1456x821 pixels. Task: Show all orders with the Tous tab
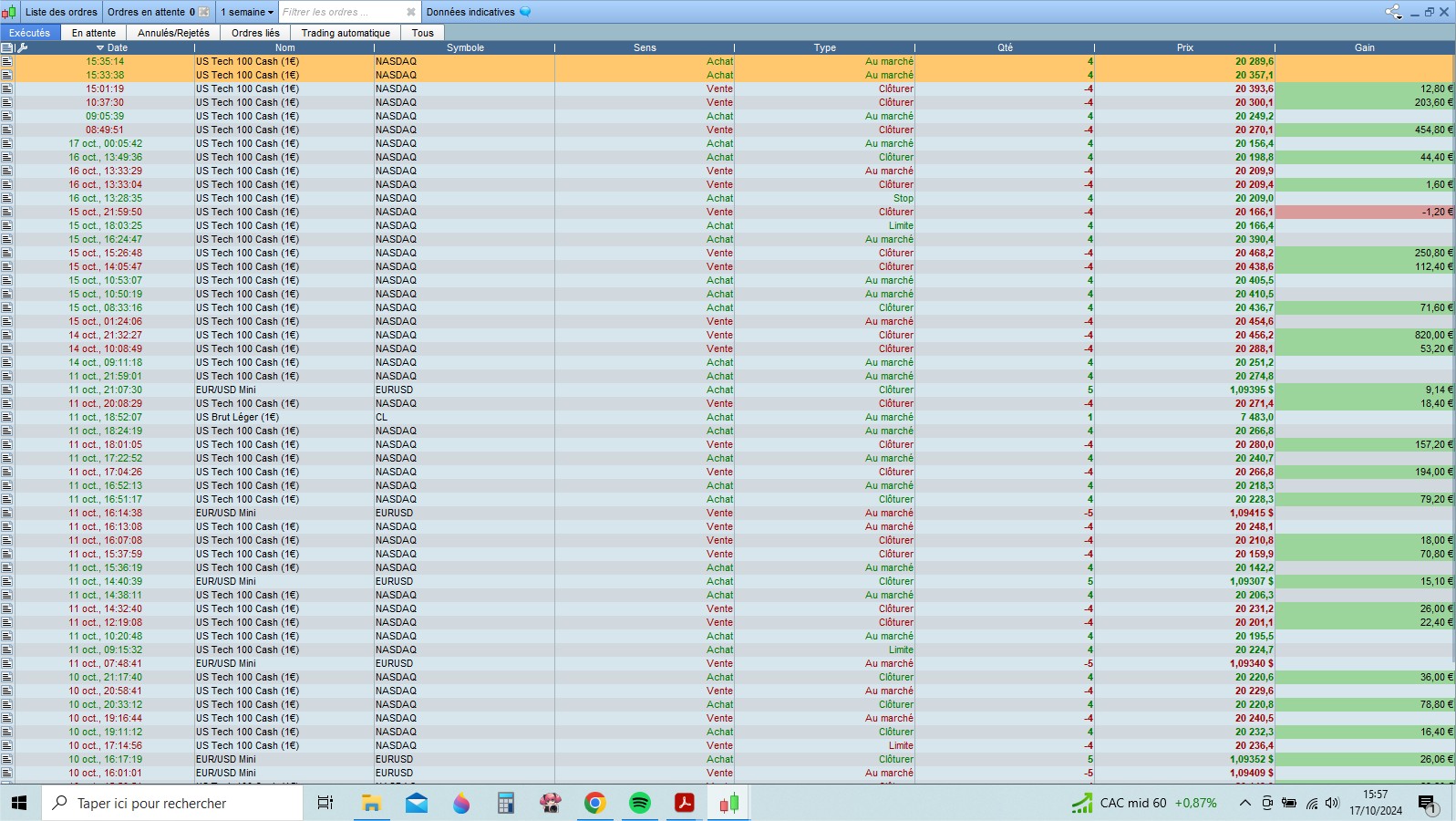pos(423,33)
